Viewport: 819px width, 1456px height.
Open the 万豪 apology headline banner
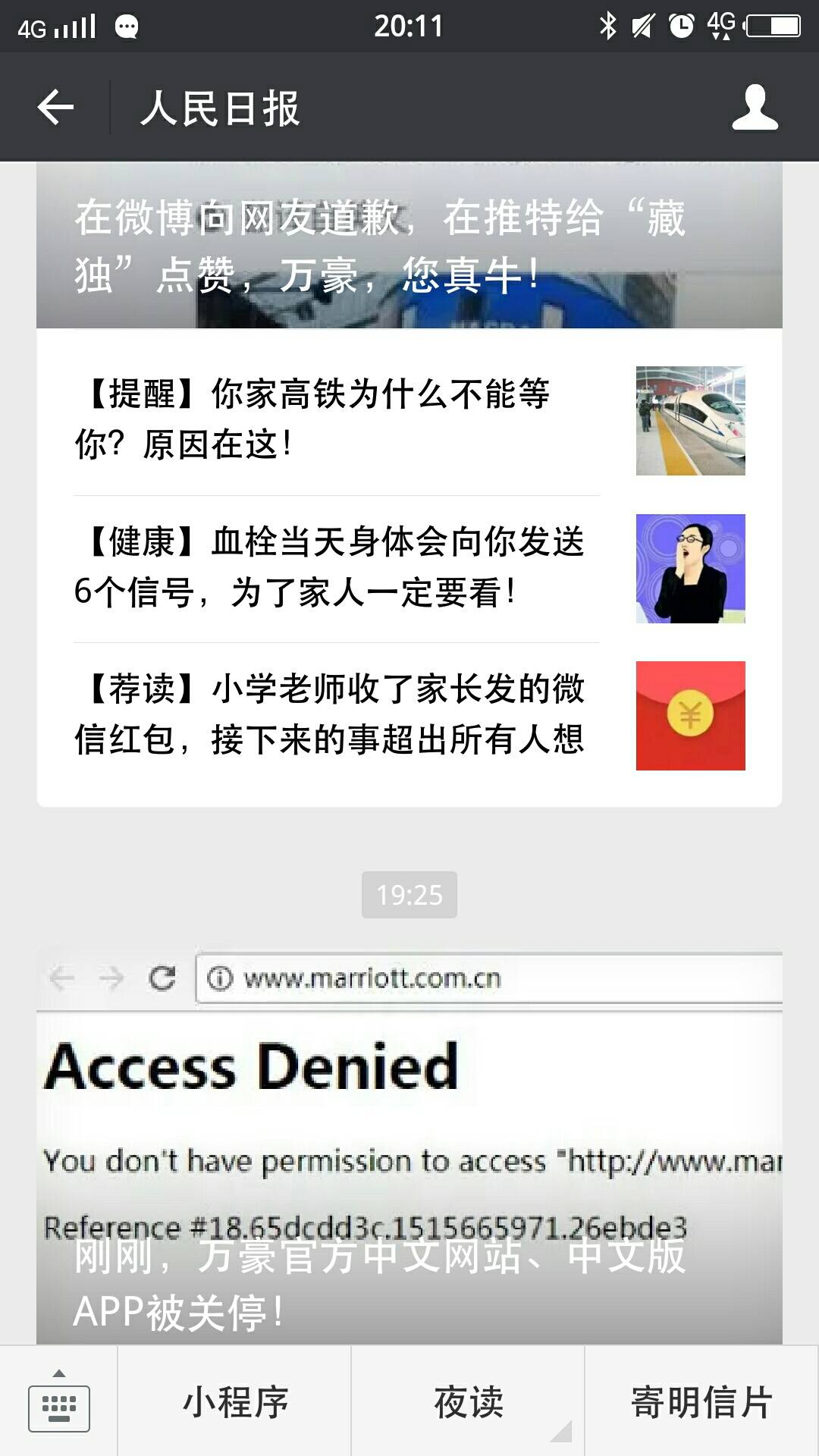409,245
